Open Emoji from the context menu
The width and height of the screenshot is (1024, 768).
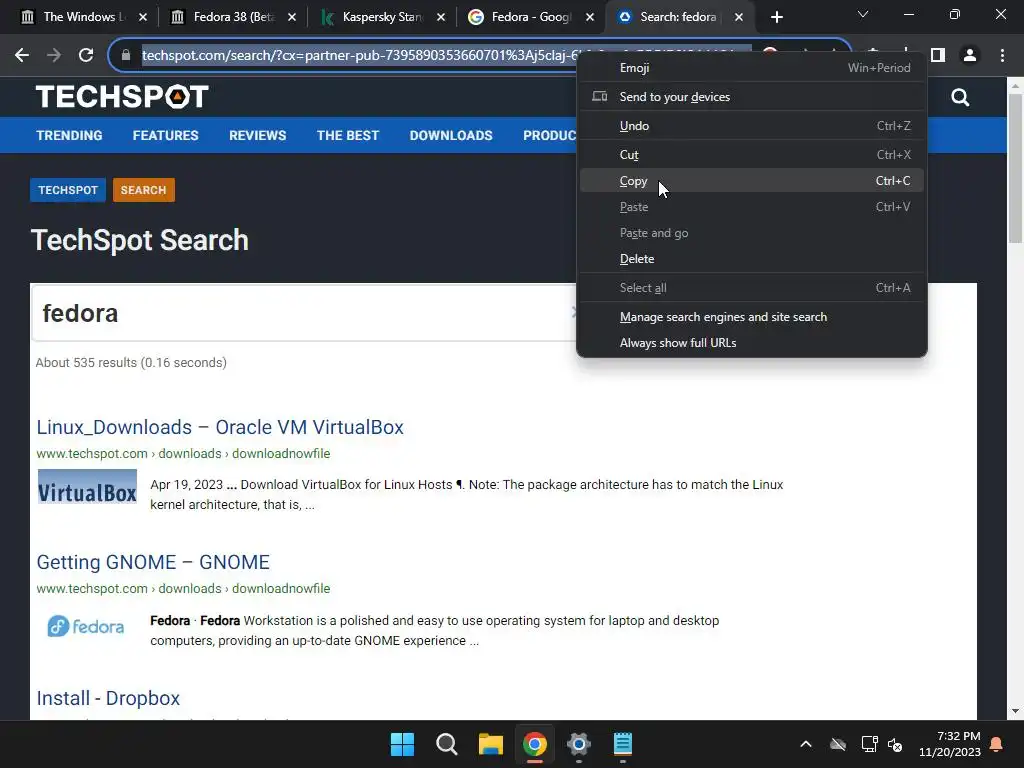coord(752,68)
